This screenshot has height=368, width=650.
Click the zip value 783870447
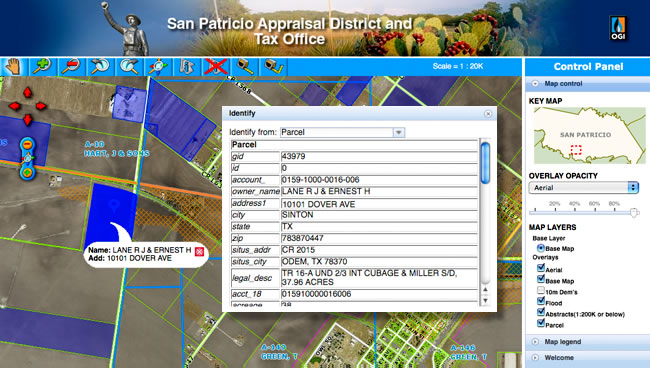[379, 238]
